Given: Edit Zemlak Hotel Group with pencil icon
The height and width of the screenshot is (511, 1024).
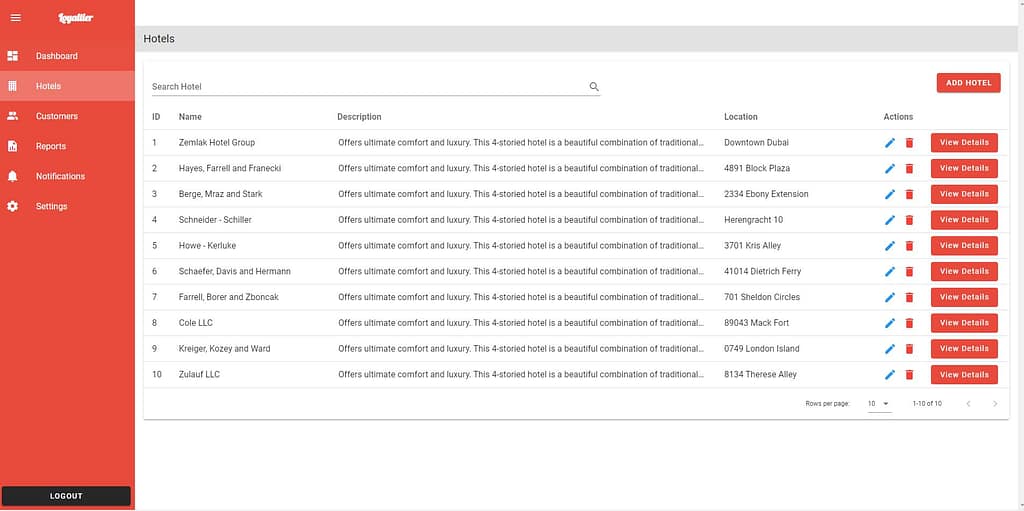Looking at the screenshot, I should click(x=890, y=143).
